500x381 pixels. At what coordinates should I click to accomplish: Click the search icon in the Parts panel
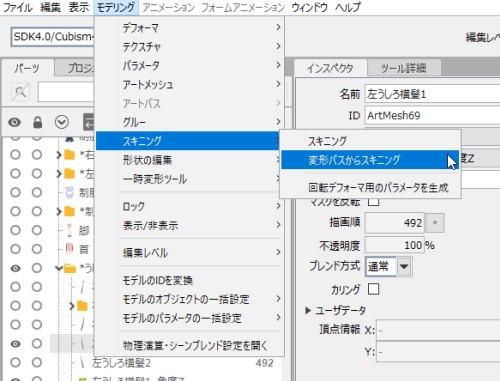click(20, 92)
